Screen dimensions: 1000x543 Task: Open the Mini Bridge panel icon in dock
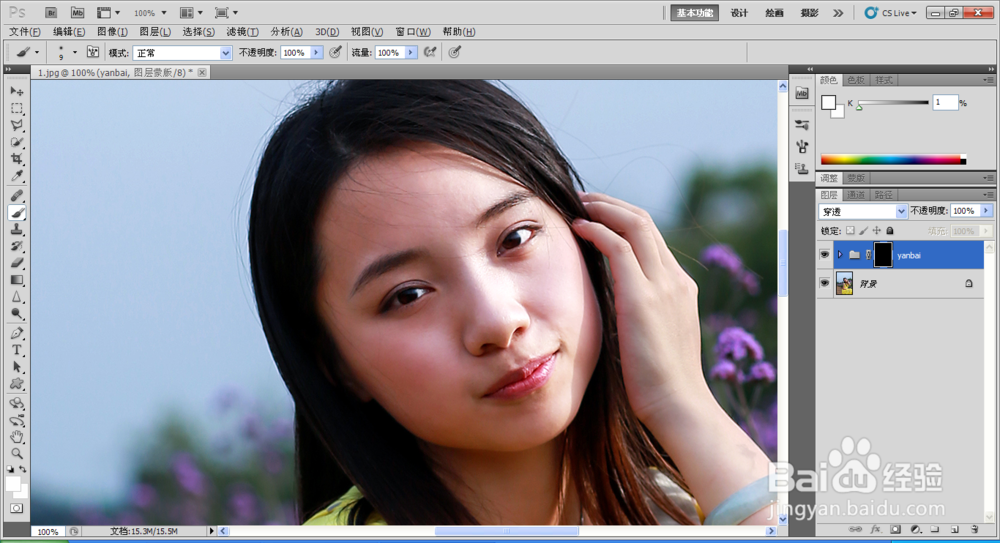click(802, 93)
